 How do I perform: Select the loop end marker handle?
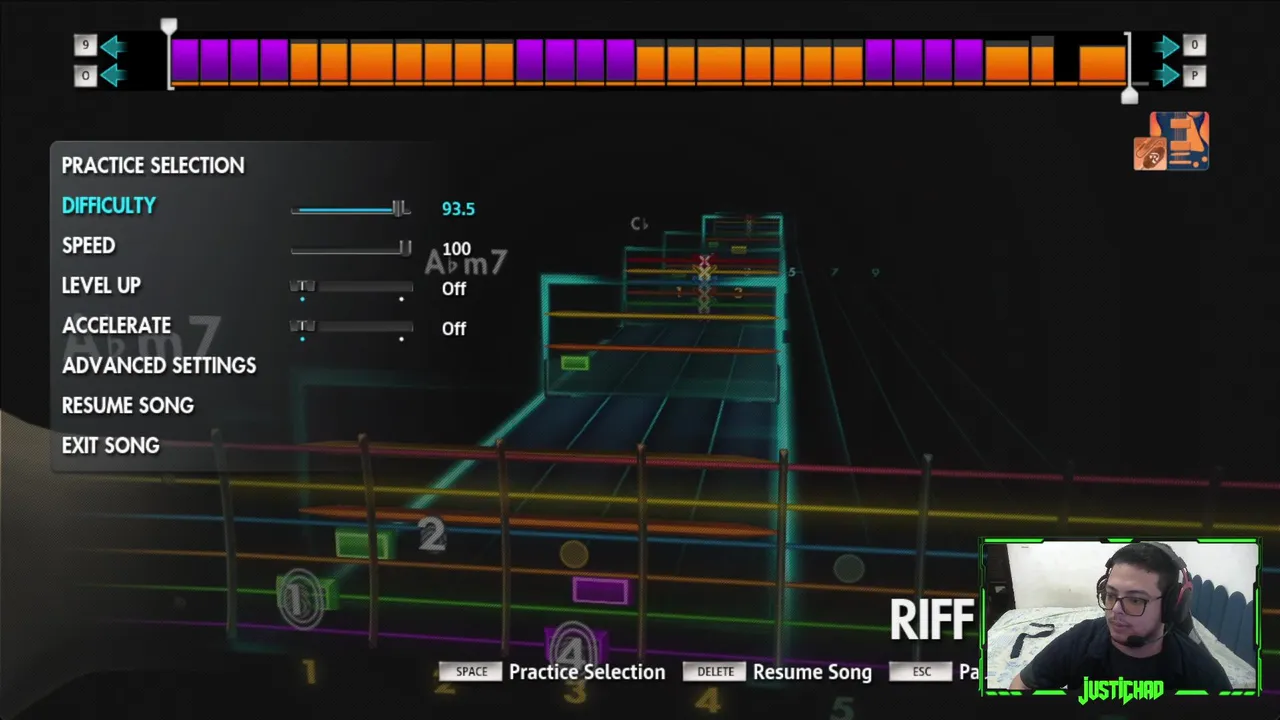tap(1130, 96)
